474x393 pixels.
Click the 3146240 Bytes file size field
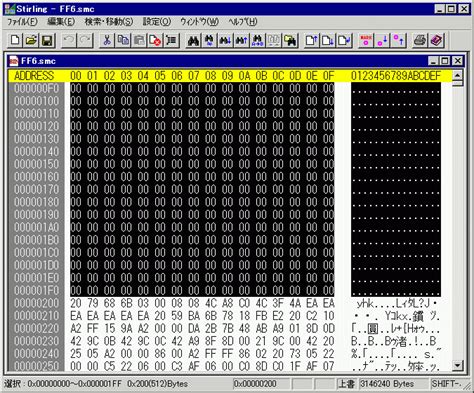(x=394, y=384)
